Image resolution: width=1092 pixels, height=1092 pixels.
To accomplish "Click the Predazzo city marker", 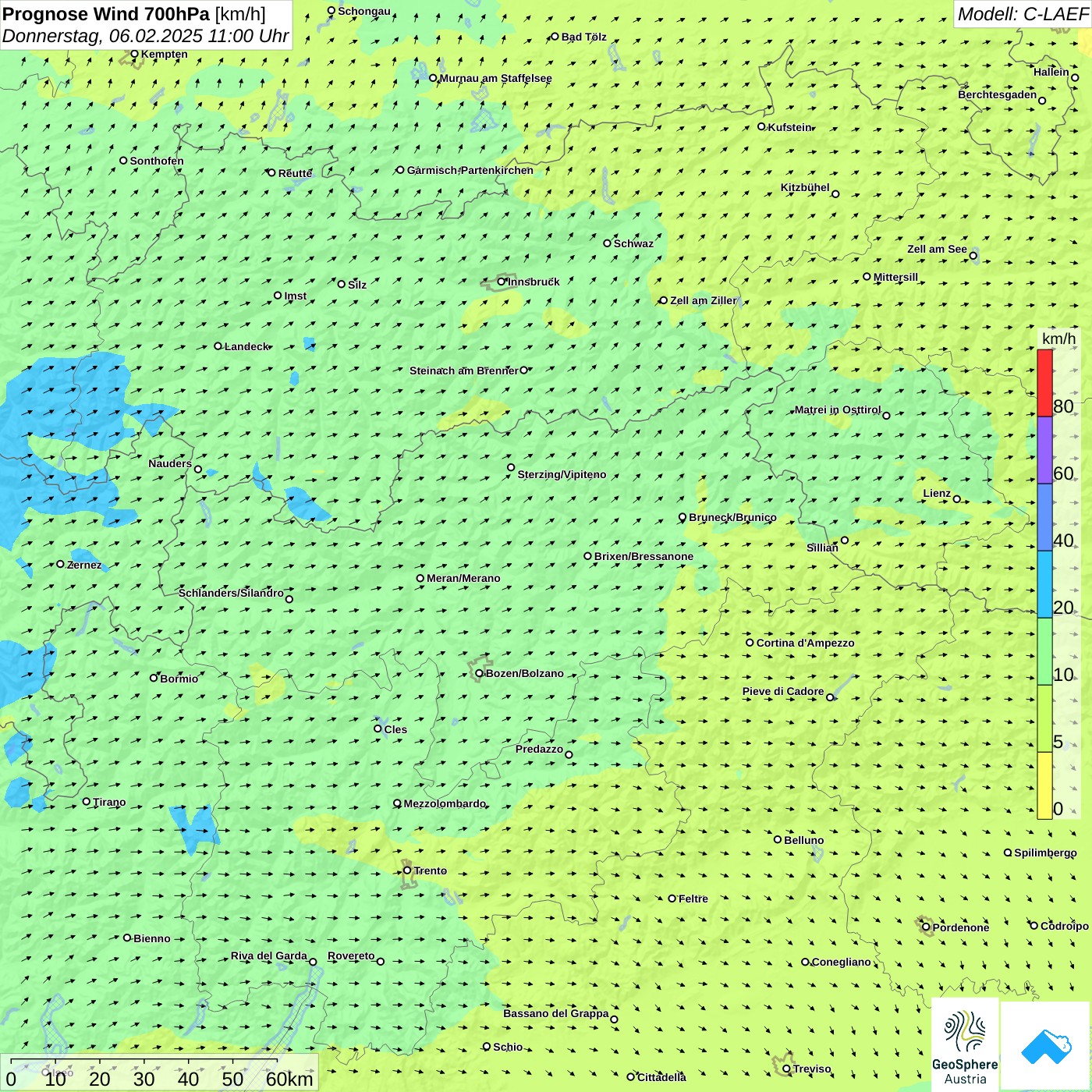I will (569, 754).
